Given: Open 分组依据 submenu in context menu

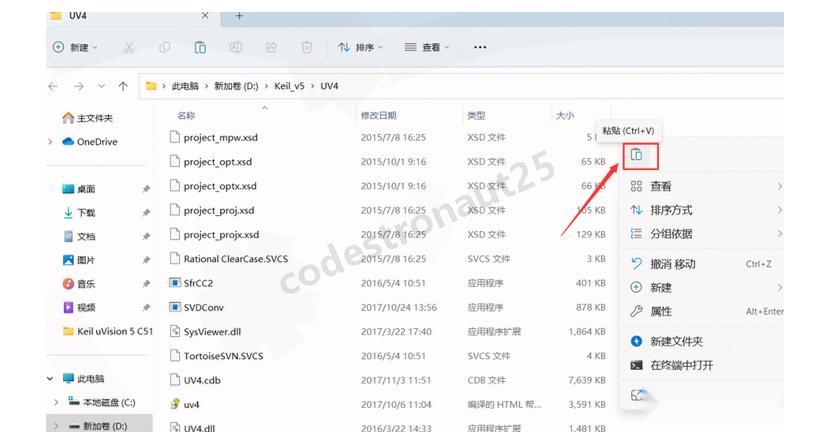Looking at the screenshot, I should click(704, 234).
